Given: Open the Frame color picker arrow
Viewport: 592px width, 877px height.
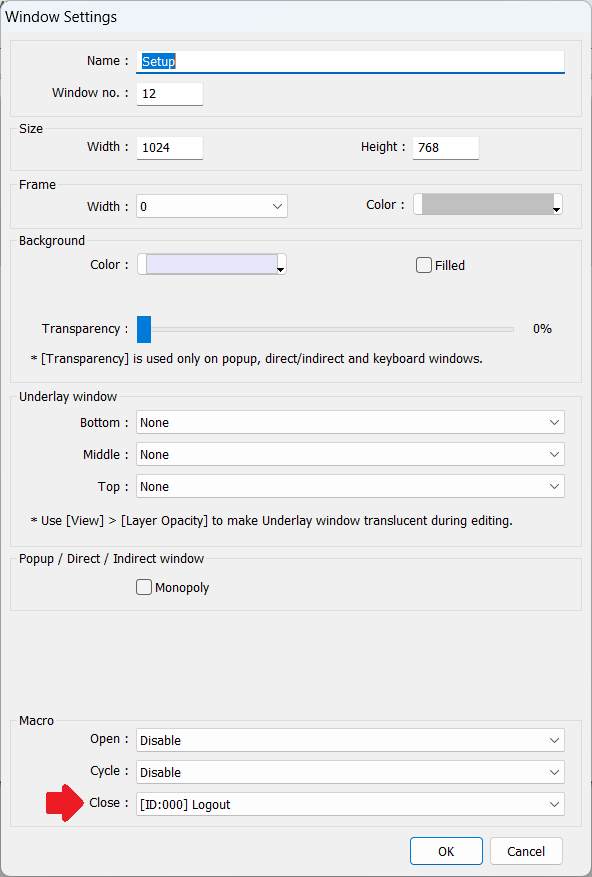Looking at the screenshot, I should tap(557, 210).
